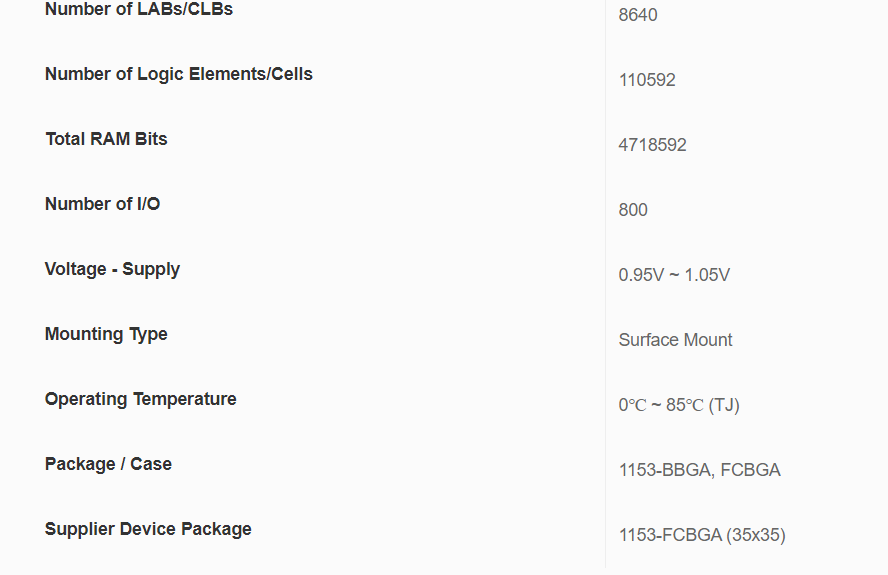This screenshot has height=575, width=888.
Task: Select the 1153-BBGA, FCBGA value
Action: [x=699, y=470]
